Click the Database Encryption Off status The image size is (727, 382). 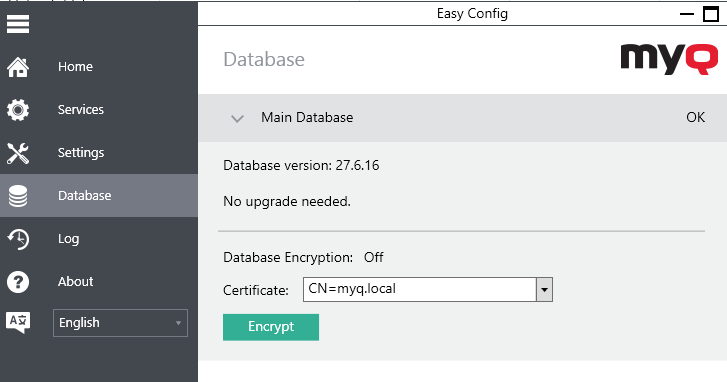tap(303, 257)
